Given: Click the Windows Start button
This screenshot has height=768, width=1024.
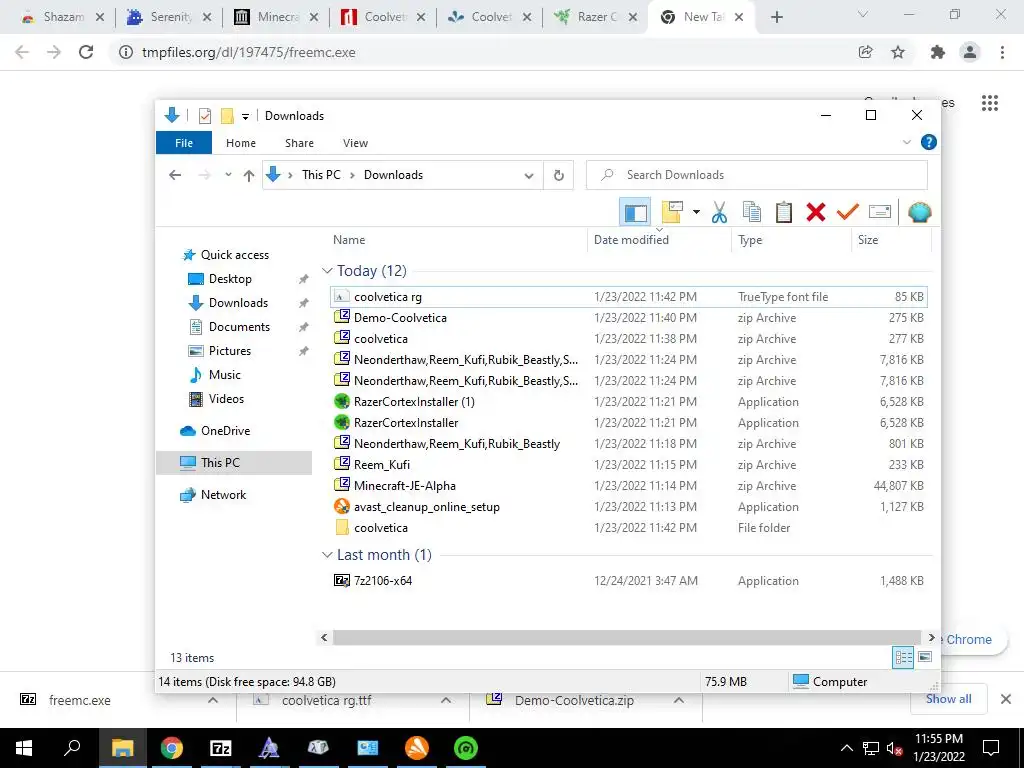Looking at the screenshot, I should point(24,748).
